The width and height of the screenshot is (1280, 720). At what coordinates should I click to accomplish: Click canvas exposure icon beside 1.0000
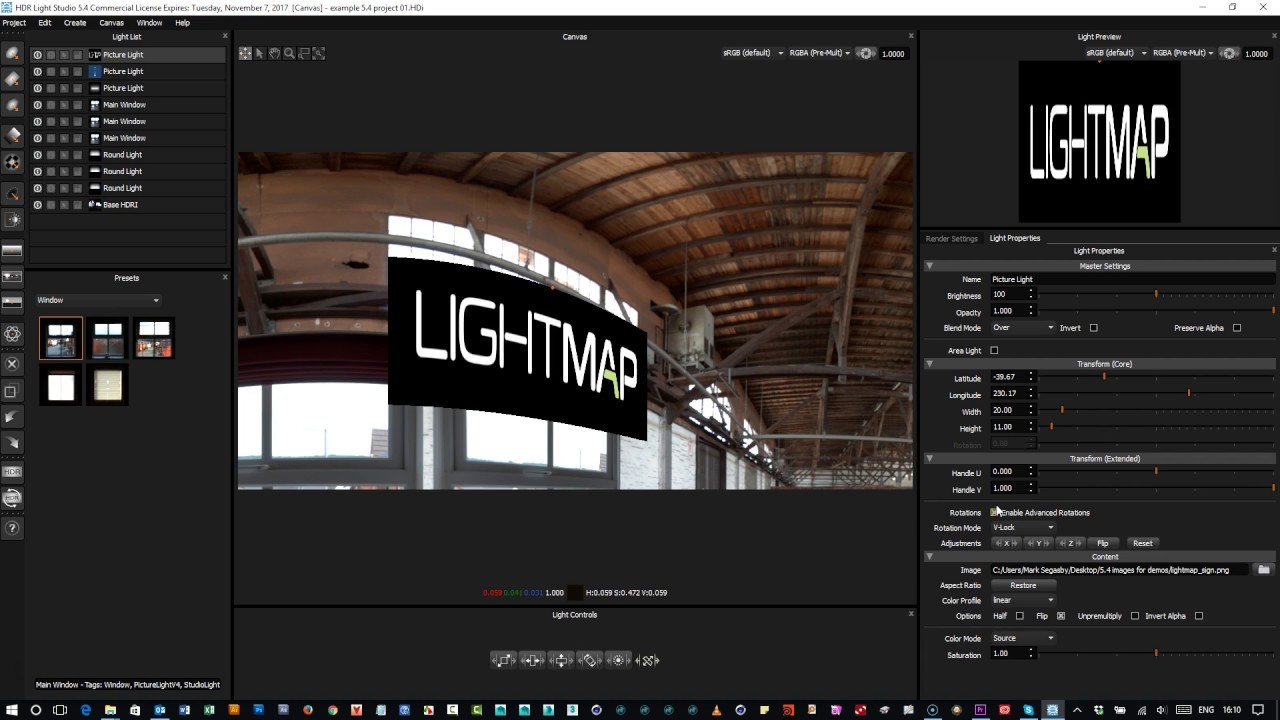[x=866, y=53]
